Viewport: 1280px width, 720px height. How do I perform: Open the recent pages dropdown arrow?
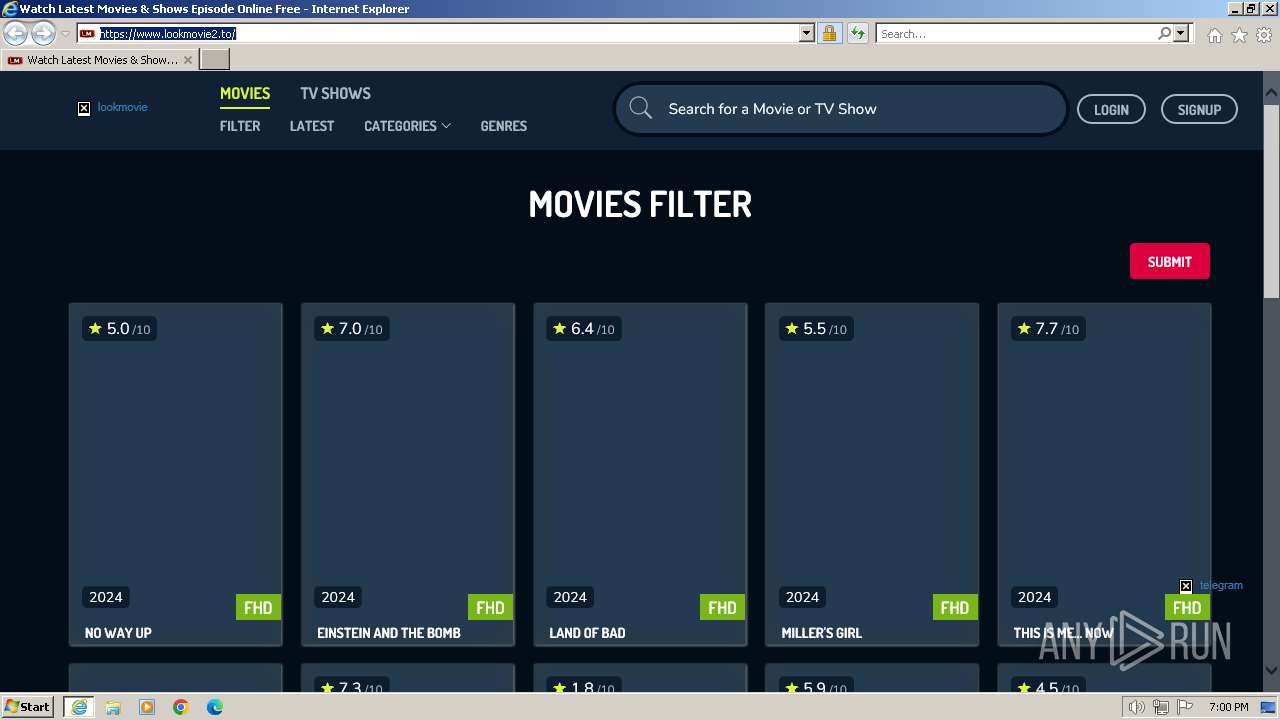click(x=65, y=33)
